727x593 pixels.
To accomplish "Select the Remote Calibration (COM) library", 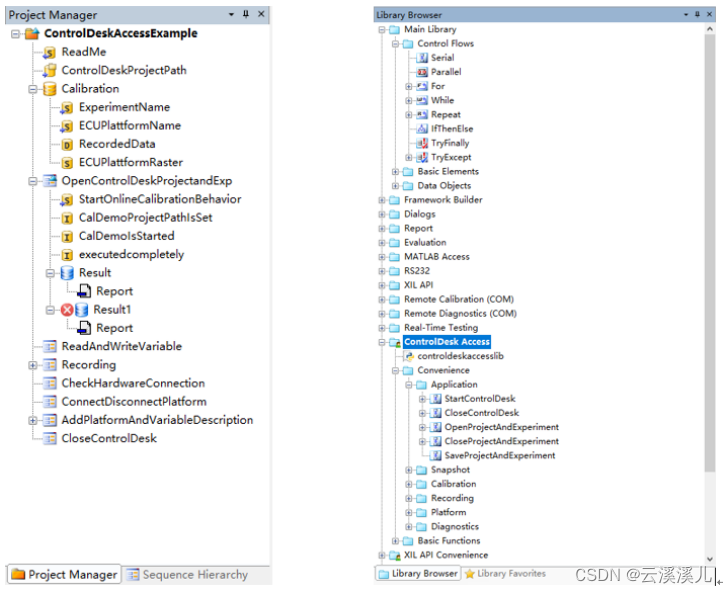I will [459, 300].
